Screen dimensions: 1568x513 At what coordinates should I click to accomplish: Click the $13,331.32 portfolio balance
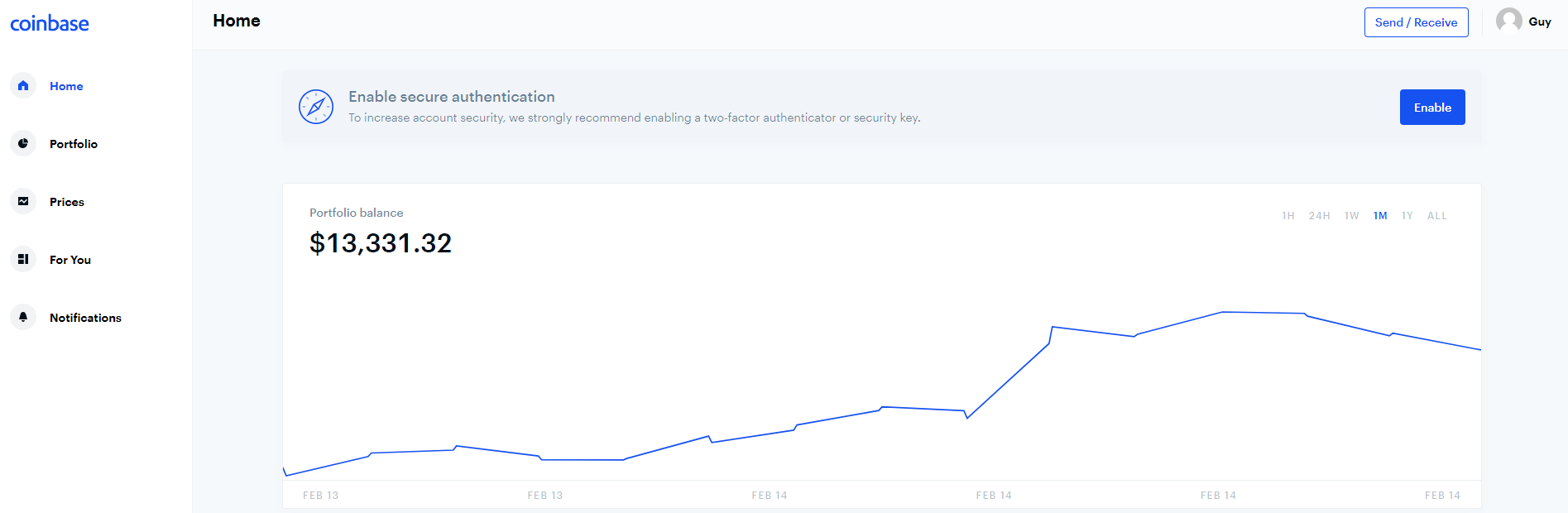coord(381,243)
